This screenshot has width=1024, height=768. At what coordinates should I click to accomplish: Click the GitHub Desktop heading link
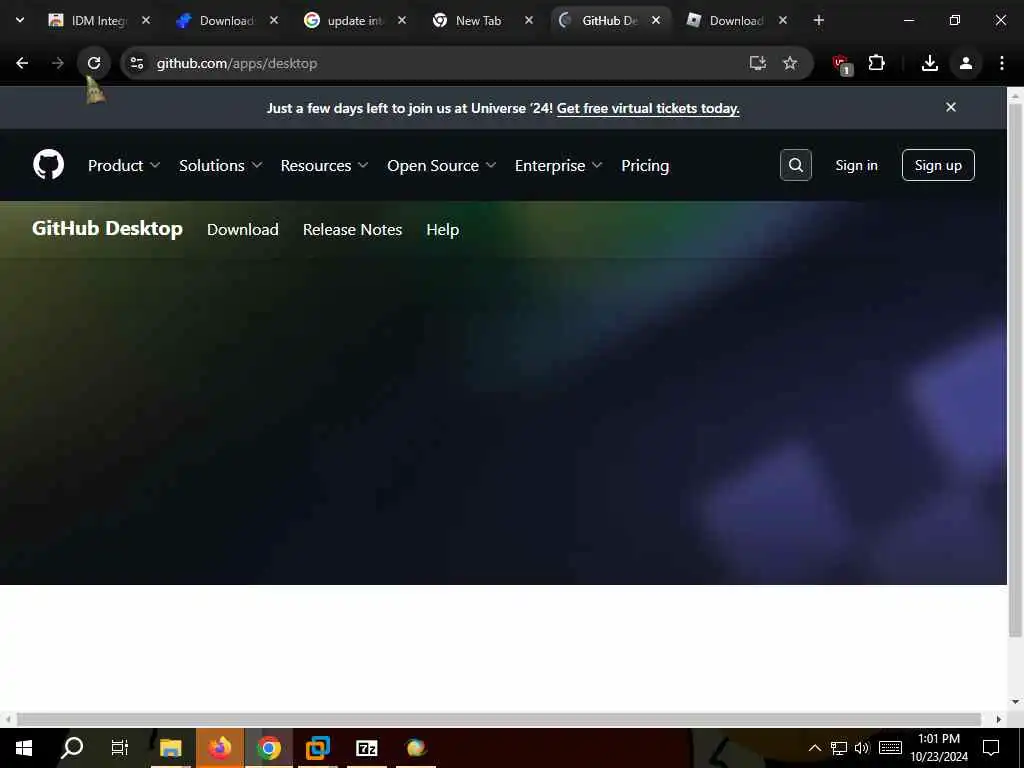(108, 229)
